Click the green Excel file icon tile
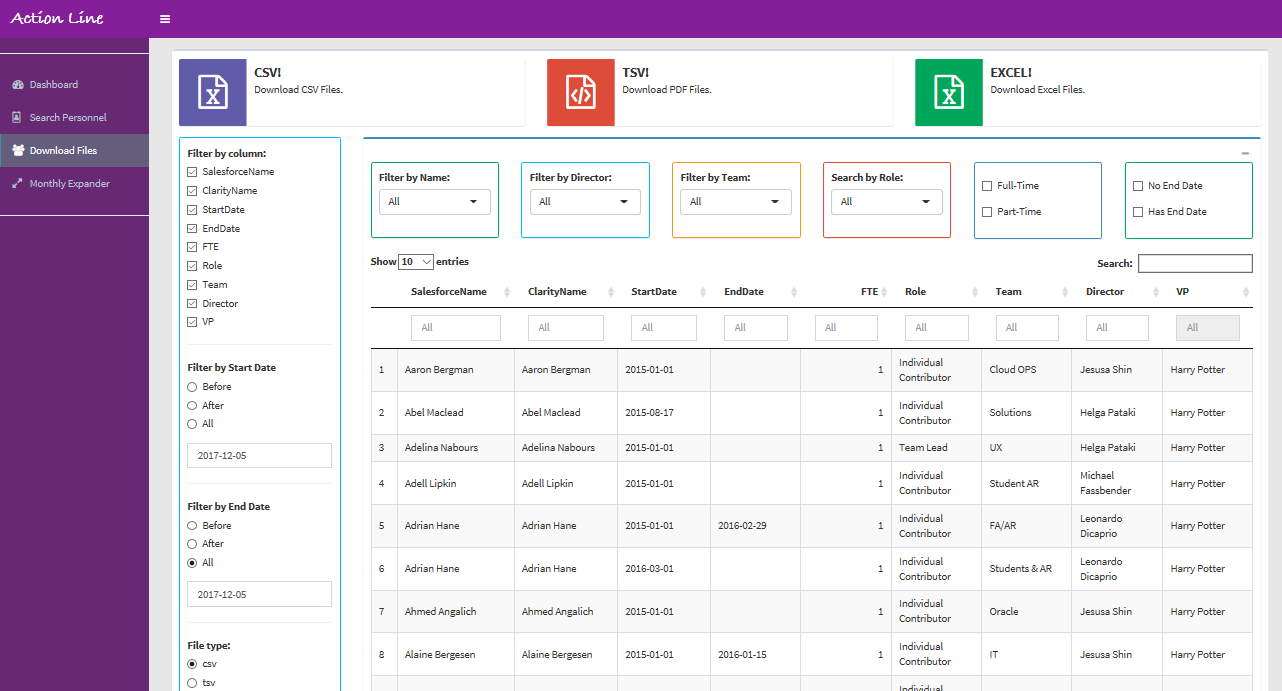The image size is (1282, 691). [x=949, y=92]
